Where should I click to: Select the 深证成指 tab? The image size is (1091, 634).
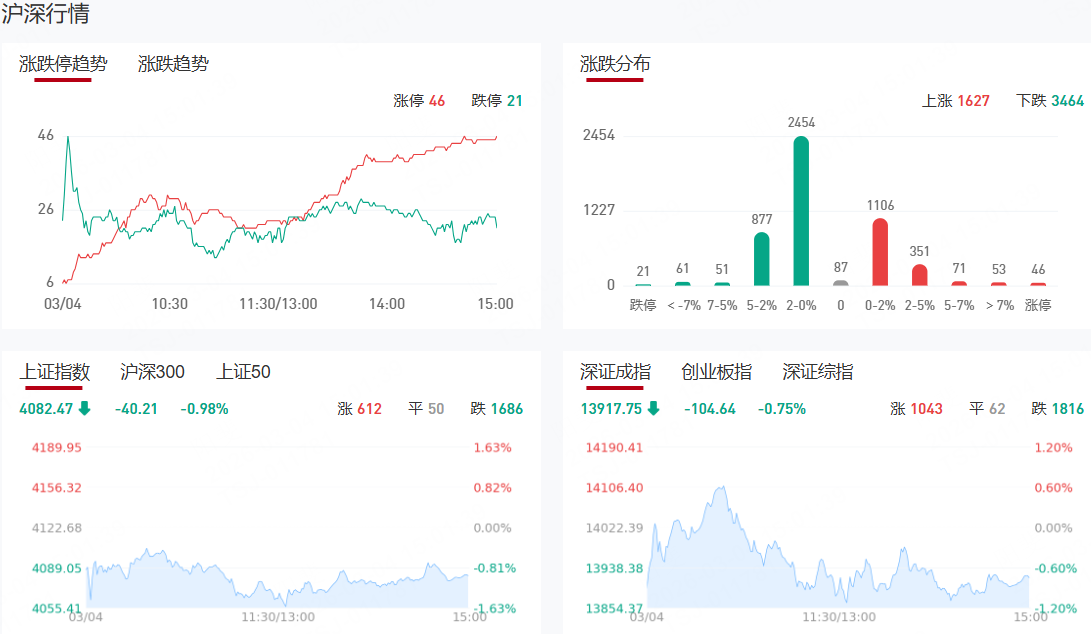[x=615, y=372]
